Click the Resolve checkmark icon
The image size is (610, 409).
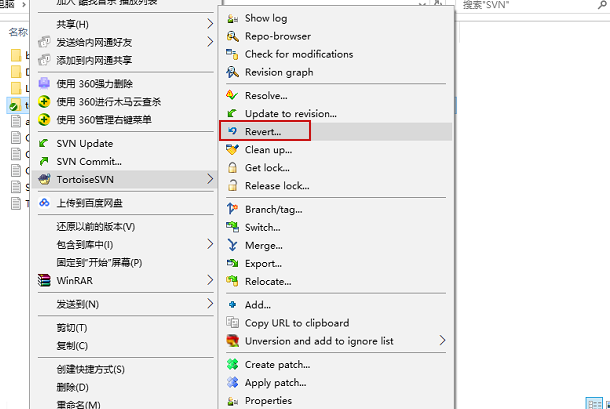(233, 95)
